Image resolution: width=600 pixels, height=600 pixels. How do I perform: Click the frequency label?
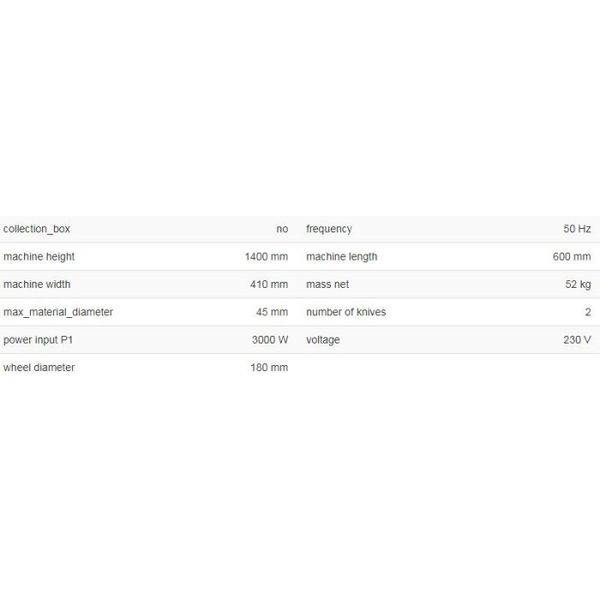point(329,229)
